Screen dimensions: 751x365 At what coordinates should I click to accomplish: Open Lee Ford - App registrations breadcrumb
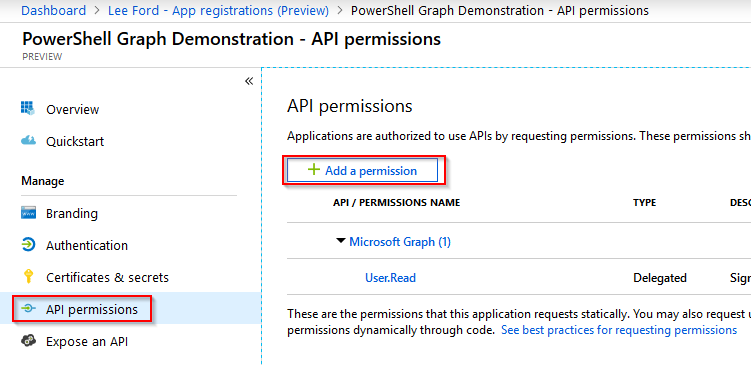tap(218, 11)
